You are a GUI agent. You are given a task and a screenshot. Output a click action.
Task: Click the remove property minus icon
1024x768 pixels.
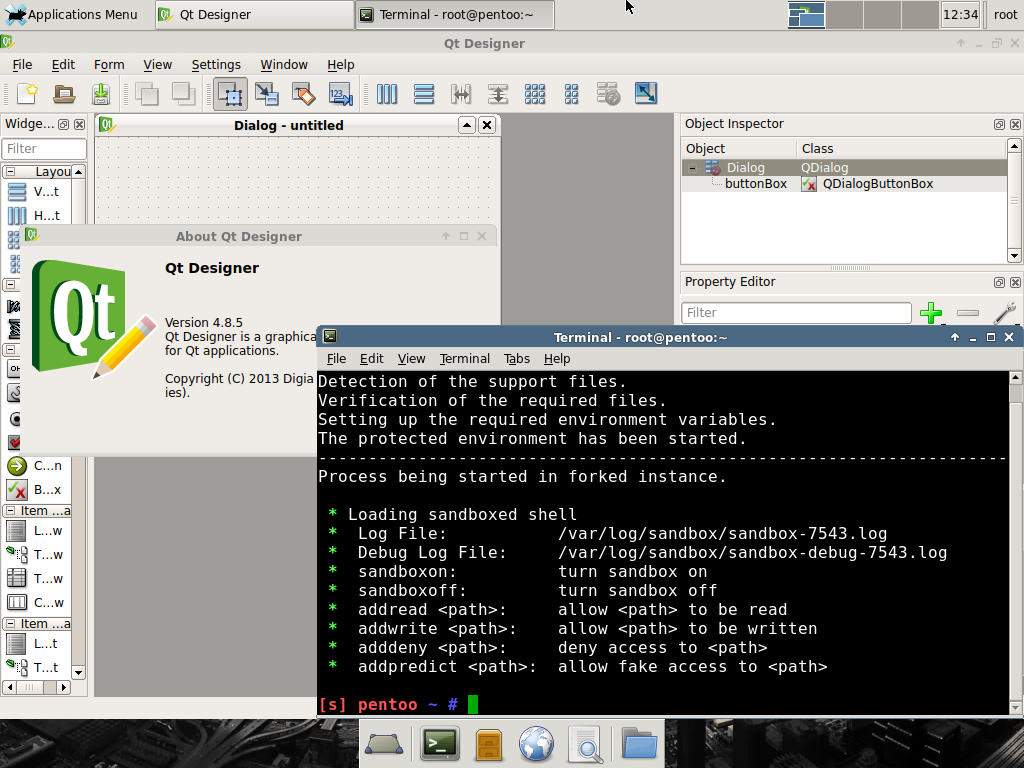click(x=968, y=313)
